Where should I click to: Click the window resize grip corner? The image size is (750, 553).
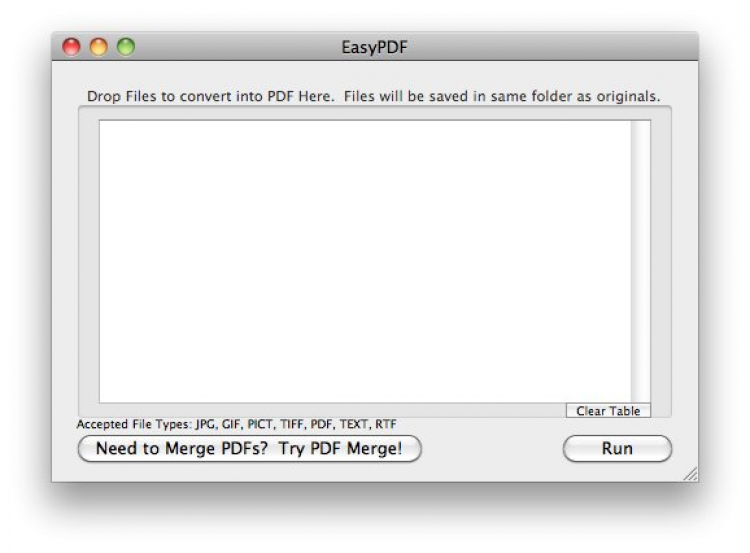tap(690, 475)
